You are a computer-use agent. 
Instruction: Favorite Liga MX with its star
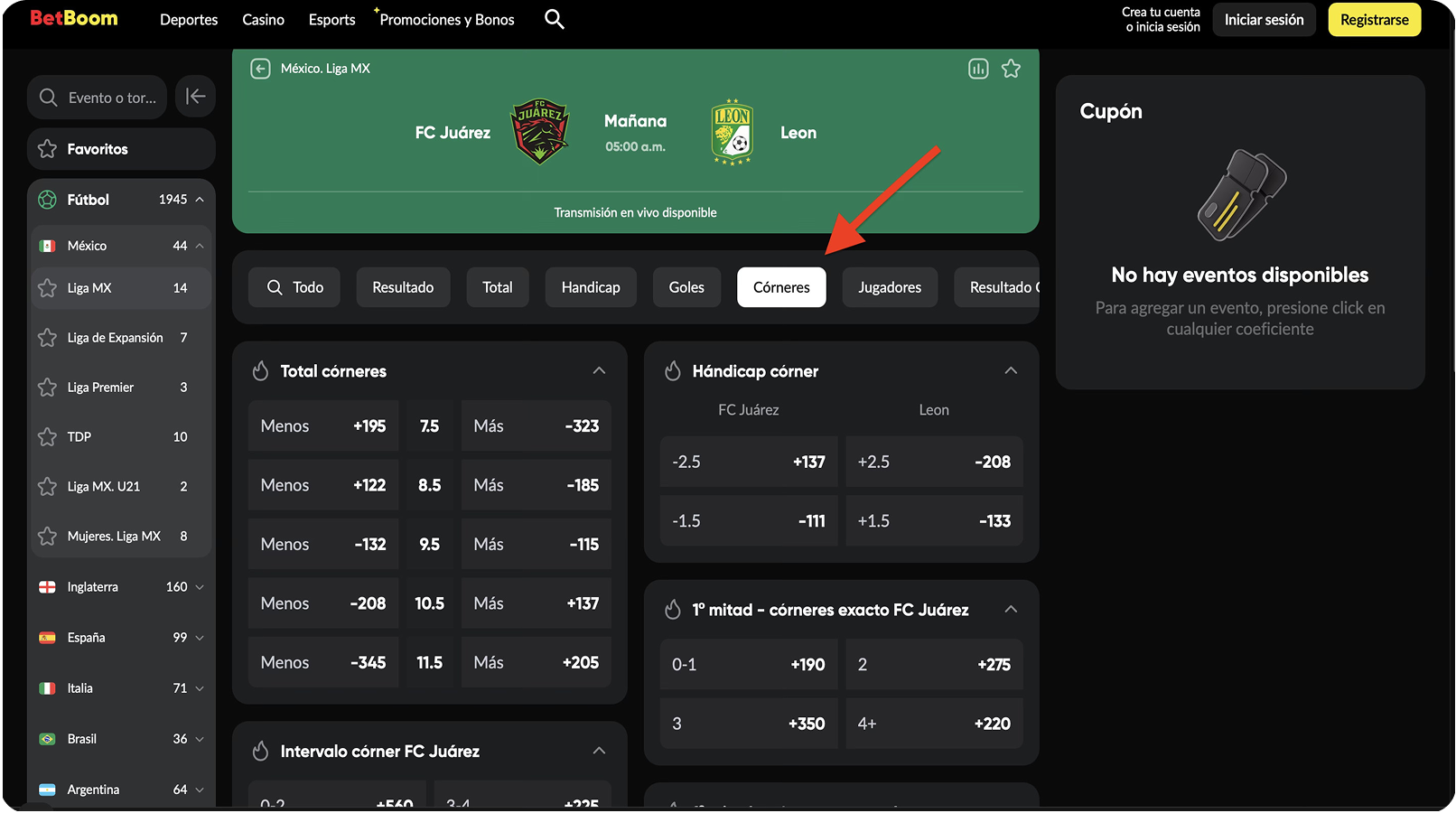pyautogui.click(x=48, y=288)
